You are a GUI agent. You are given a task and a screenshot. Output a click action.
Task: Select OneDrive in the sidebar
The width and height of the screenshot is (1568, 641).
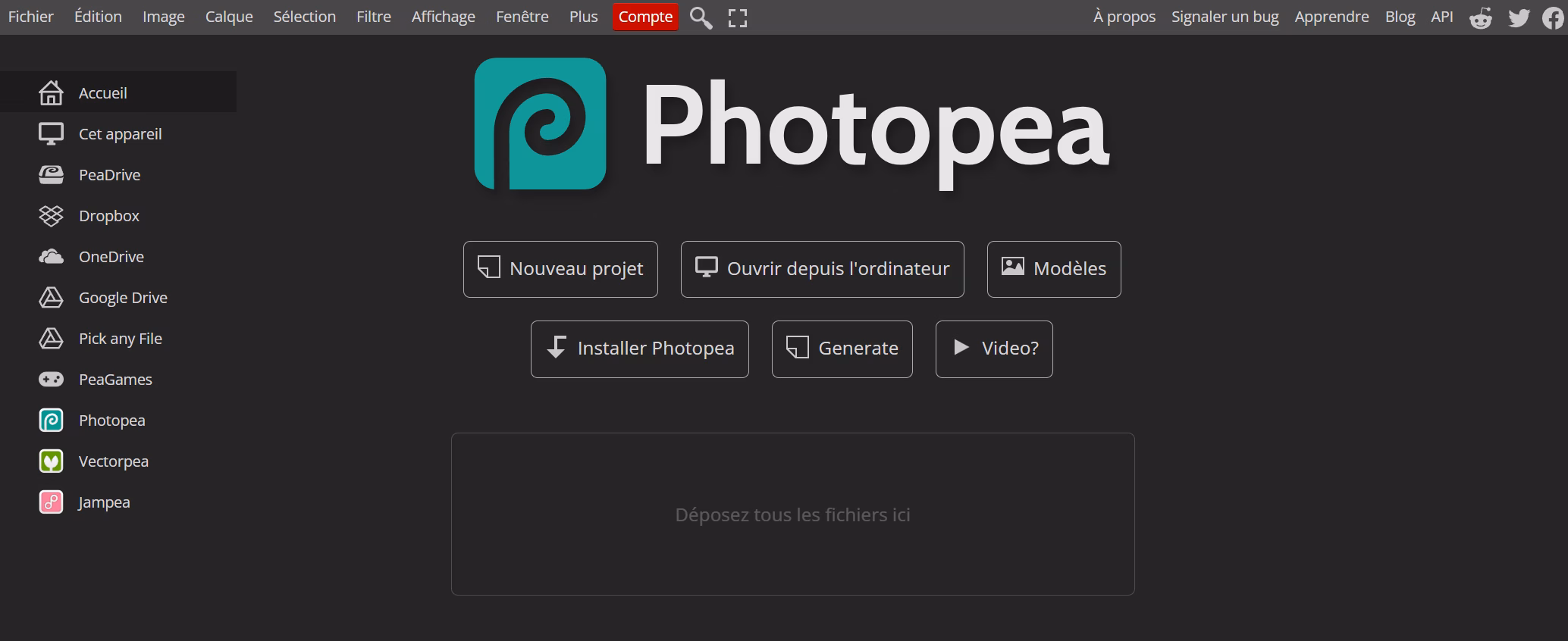(x=118, y=256)
